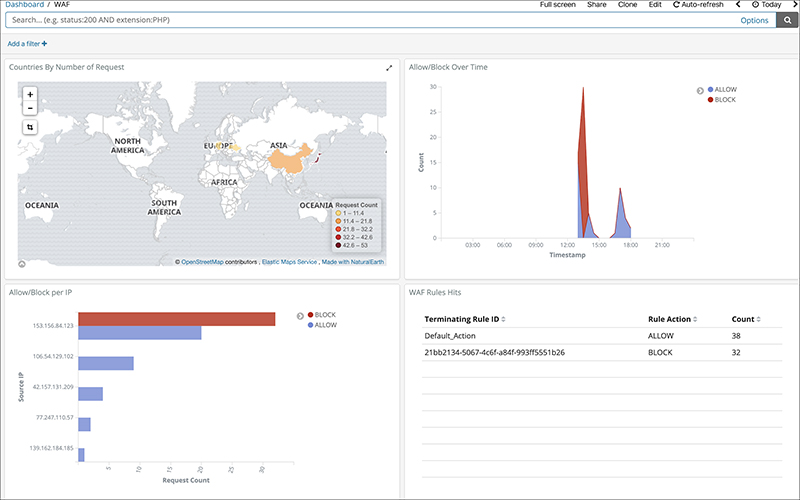
Task: Click Edit in the top menu
Action: click(x=655, y=5)
